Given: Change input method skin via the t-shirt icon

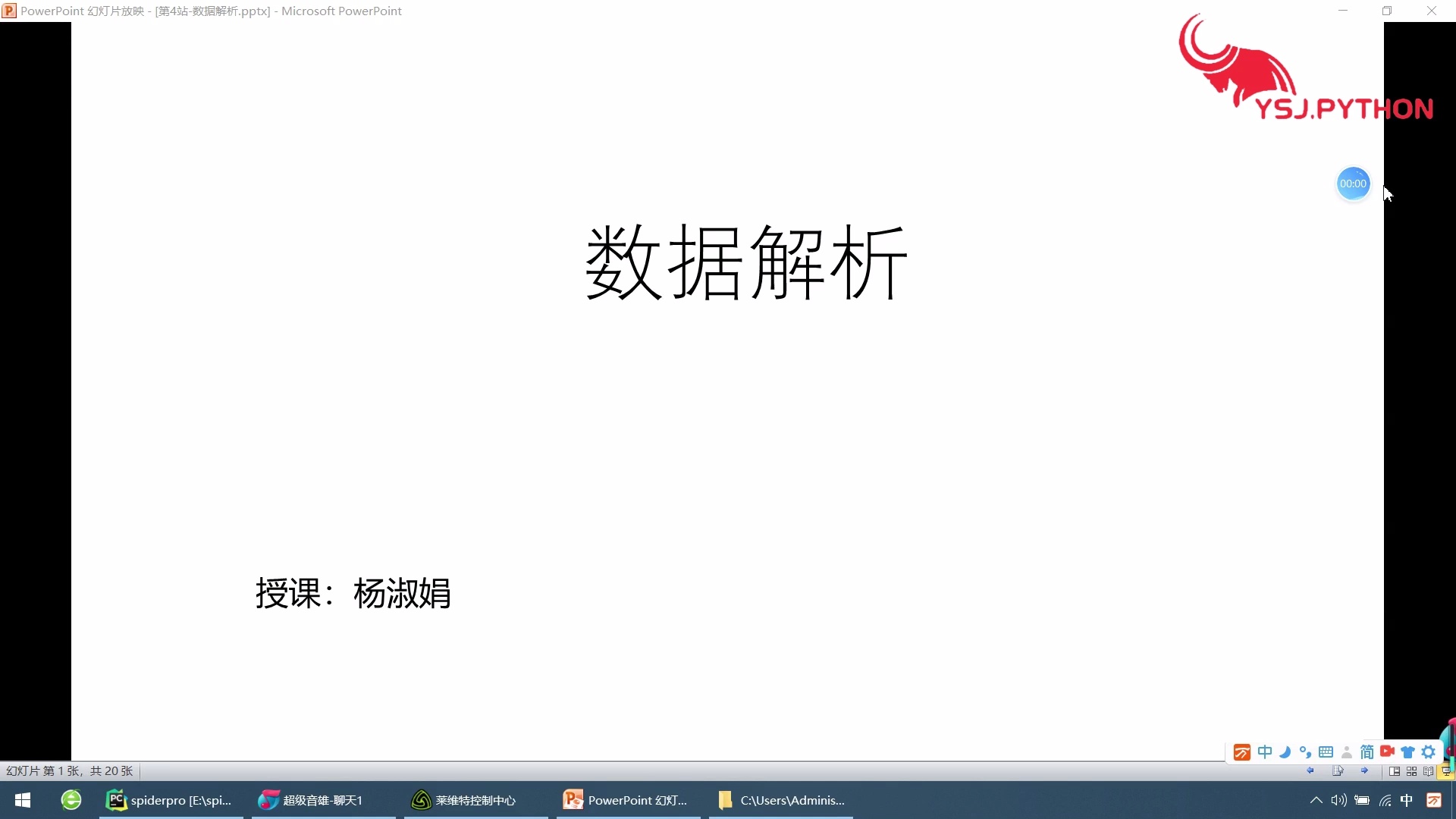Looking at the screenshot, I should pos(1407,752).
